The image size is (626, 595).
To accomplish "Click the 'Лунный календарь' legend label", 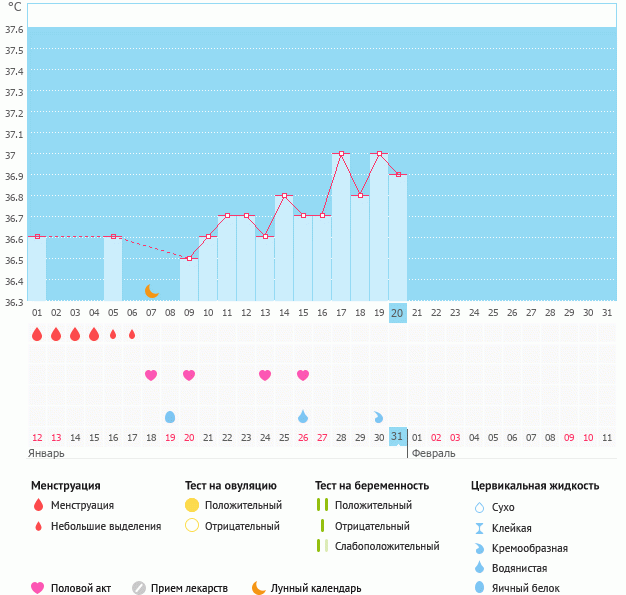I will (x=317, y=588).
